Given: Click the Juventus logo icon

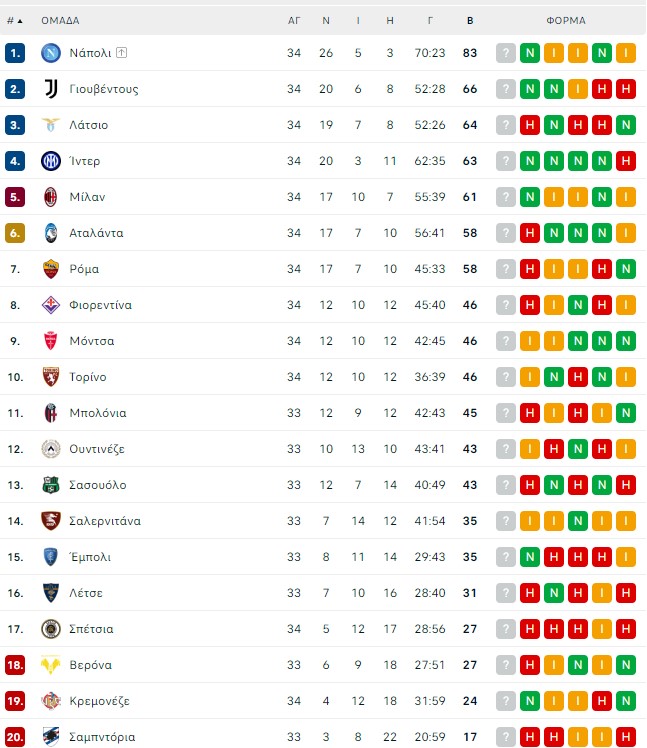Looking at the screenshot, I should [51, 89].
